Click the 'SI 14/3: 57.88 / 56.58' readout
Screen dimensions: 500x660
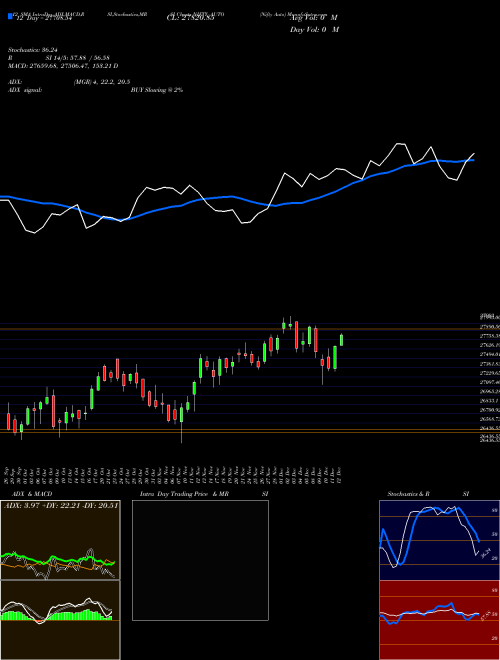[x=78, y=58]
